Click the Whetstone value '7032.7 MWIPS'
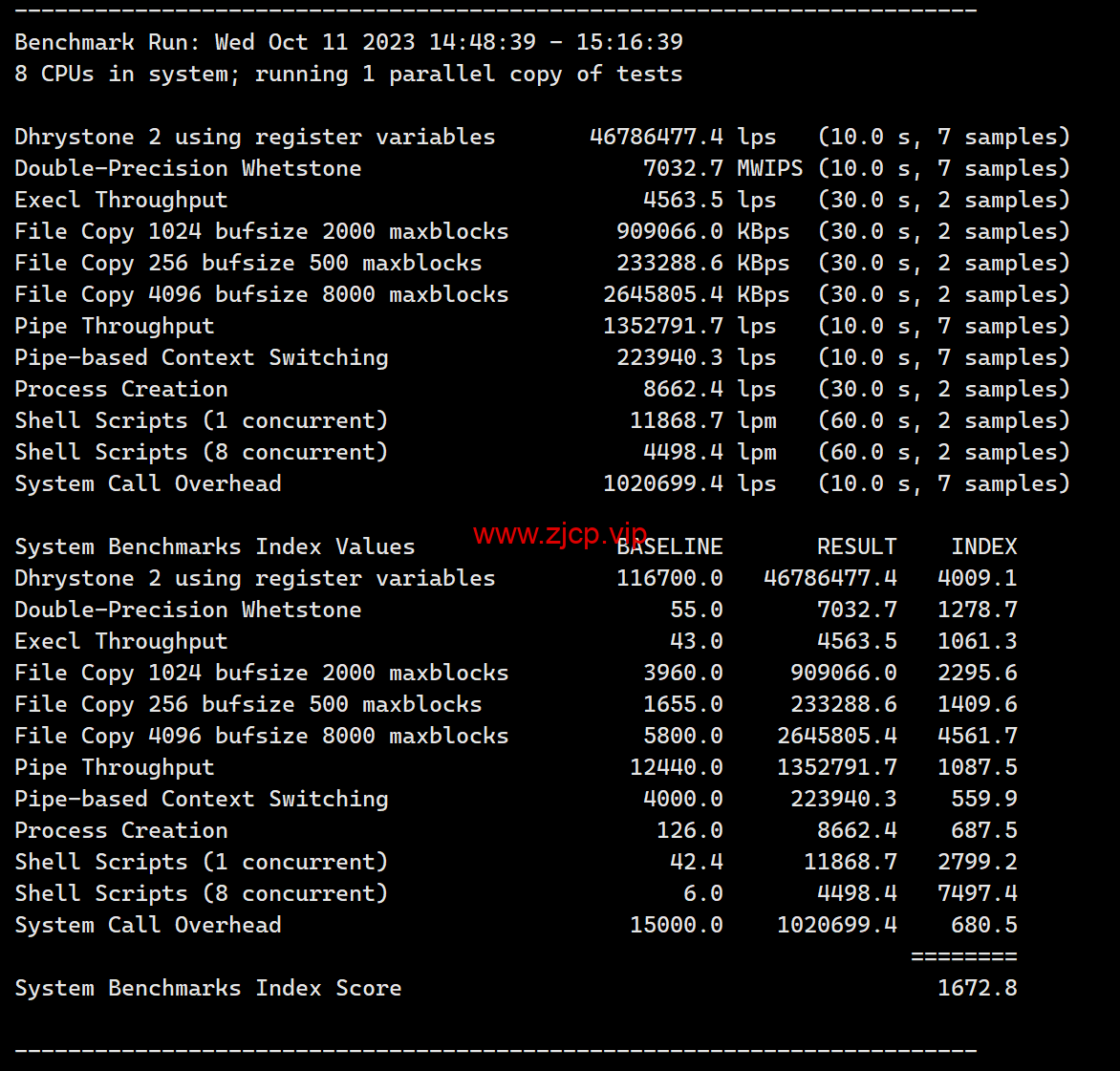 (722, 168)
